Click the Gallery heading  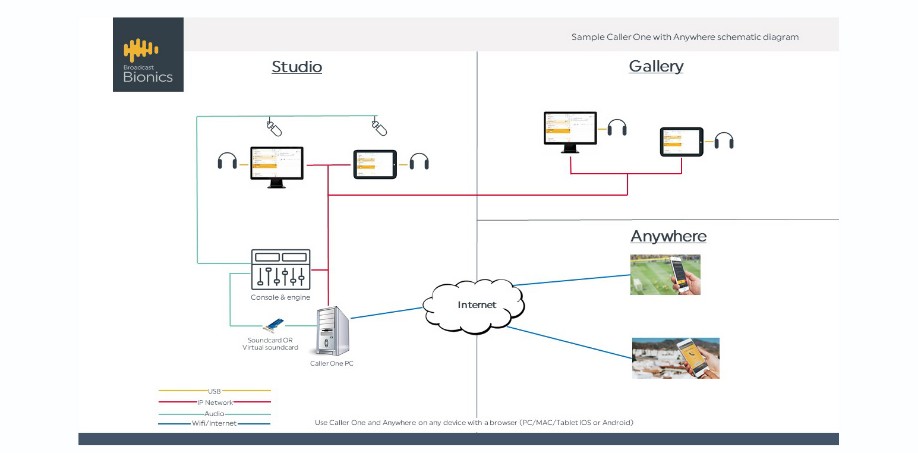tap(656, 66)
